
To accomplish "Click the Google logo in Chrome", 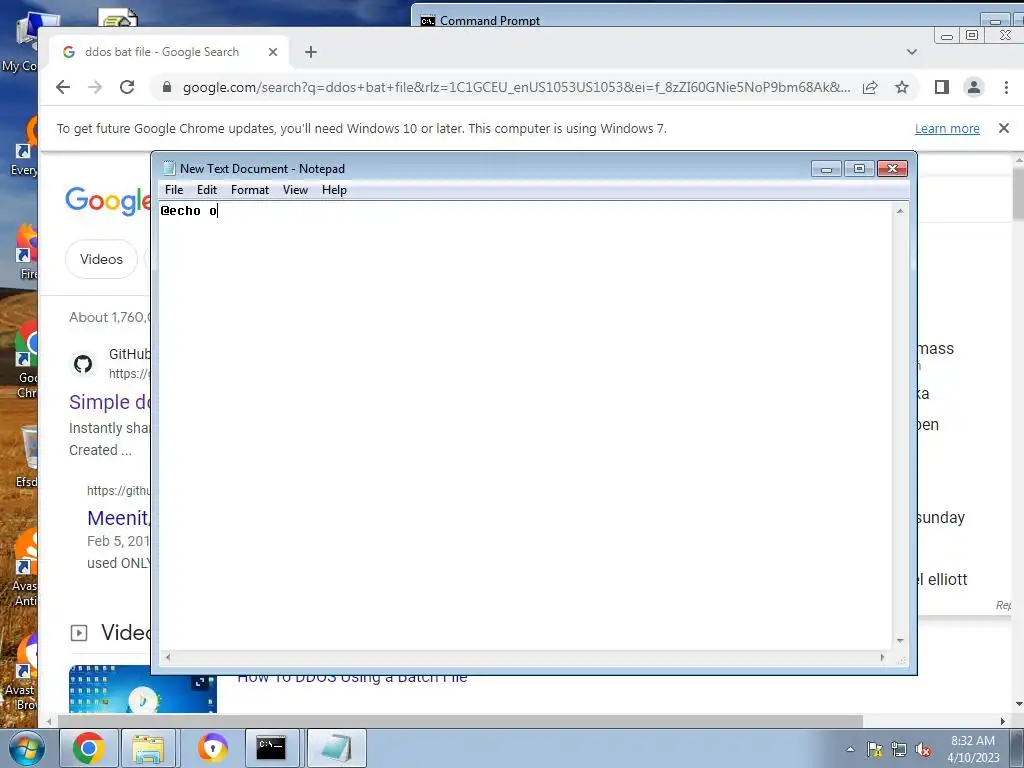I will click(x=108, y=200).
